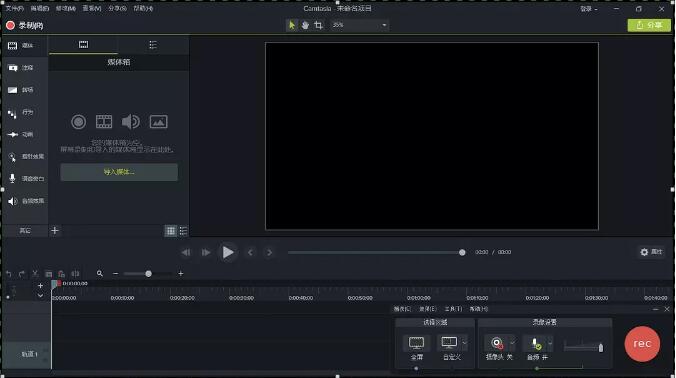Click the plus button below the media bin
Image resolution: width=676 pixels, height=378 pixels.
click(x=55, y=231)
